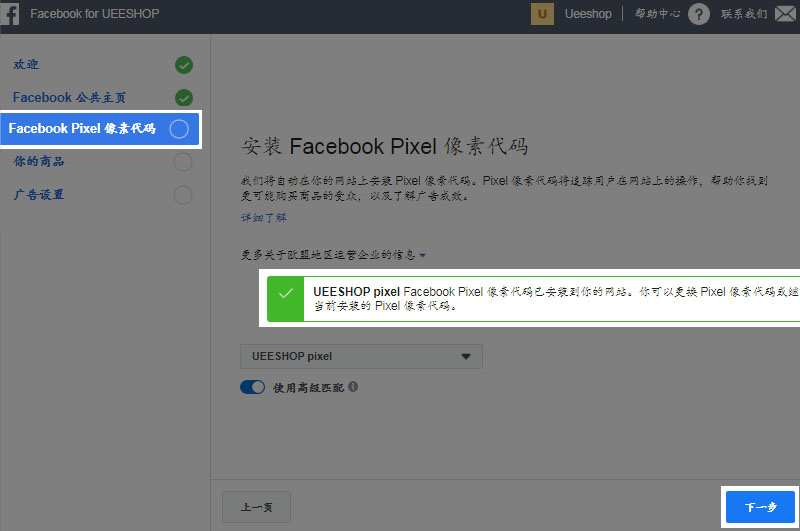Toggle the 使用高级匹配 switch
The height and width of the screenshot is (531, 800).
pyautogui.click(x=253, y=387)
